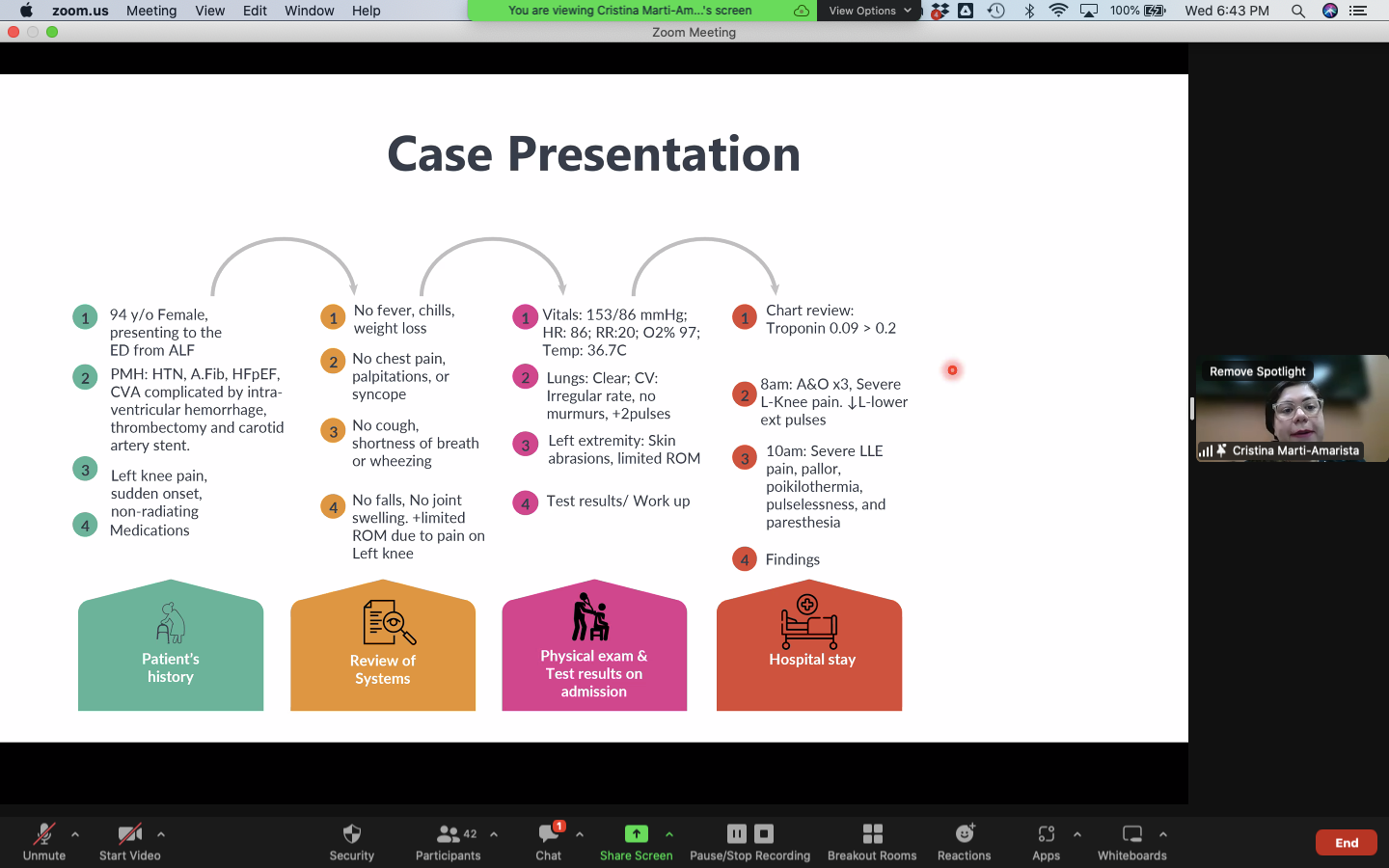Viewport: 1389px width, 868px height.
Task: Click the Review of Systems magnifier icon
Action: (390, 622)
